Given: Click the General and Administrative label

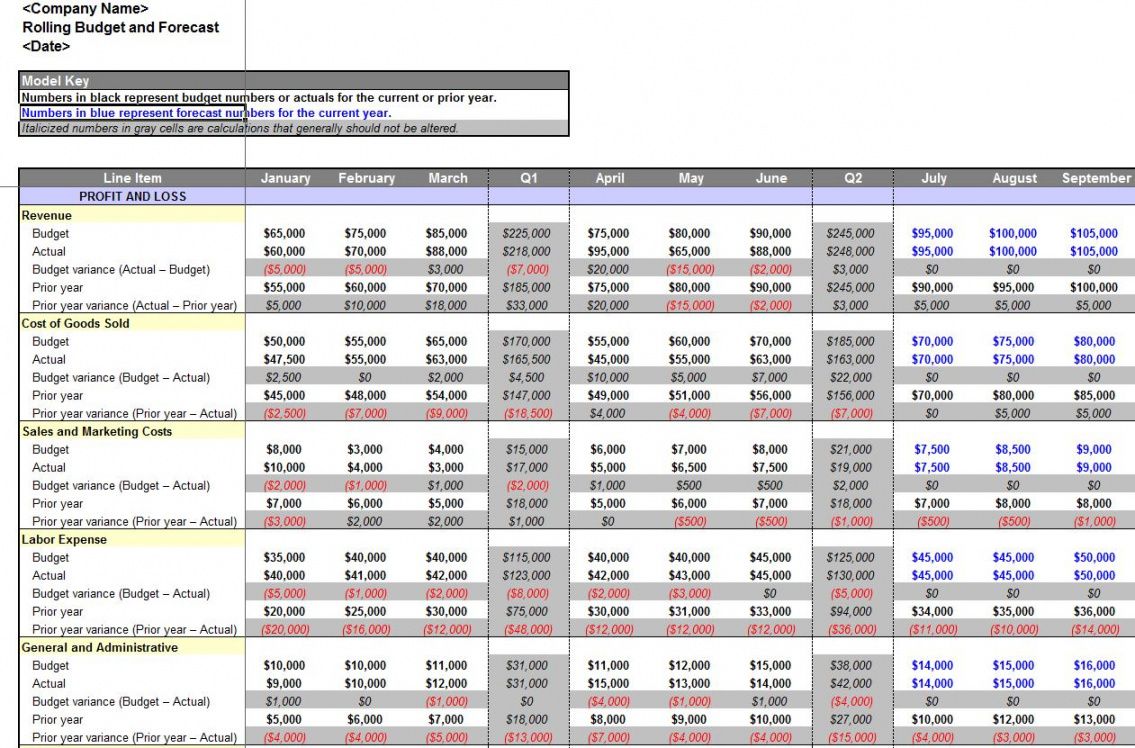Looking at the screenshot, I should pos(100,647).
